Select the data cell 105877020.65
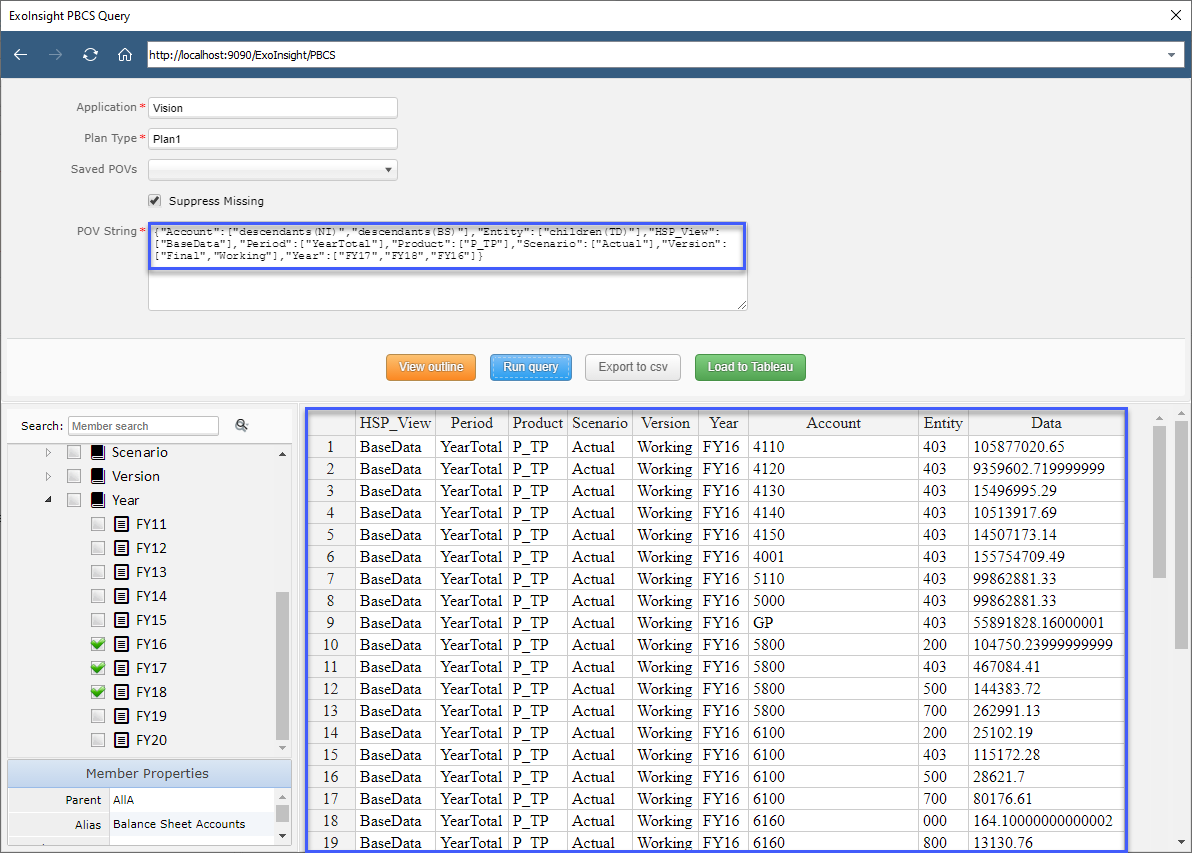Viewport: 1192px width, 853px height. coord(1046,447)
